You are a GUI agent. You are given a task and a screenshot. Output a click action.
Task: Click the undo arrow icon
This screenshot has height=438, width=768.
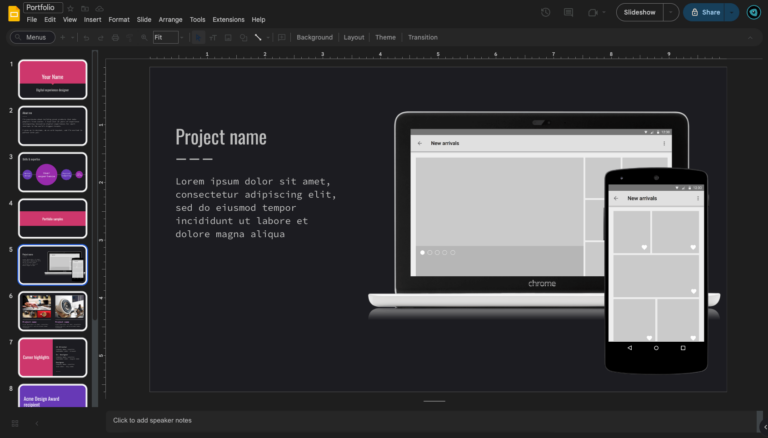click(x=86, y=37)
